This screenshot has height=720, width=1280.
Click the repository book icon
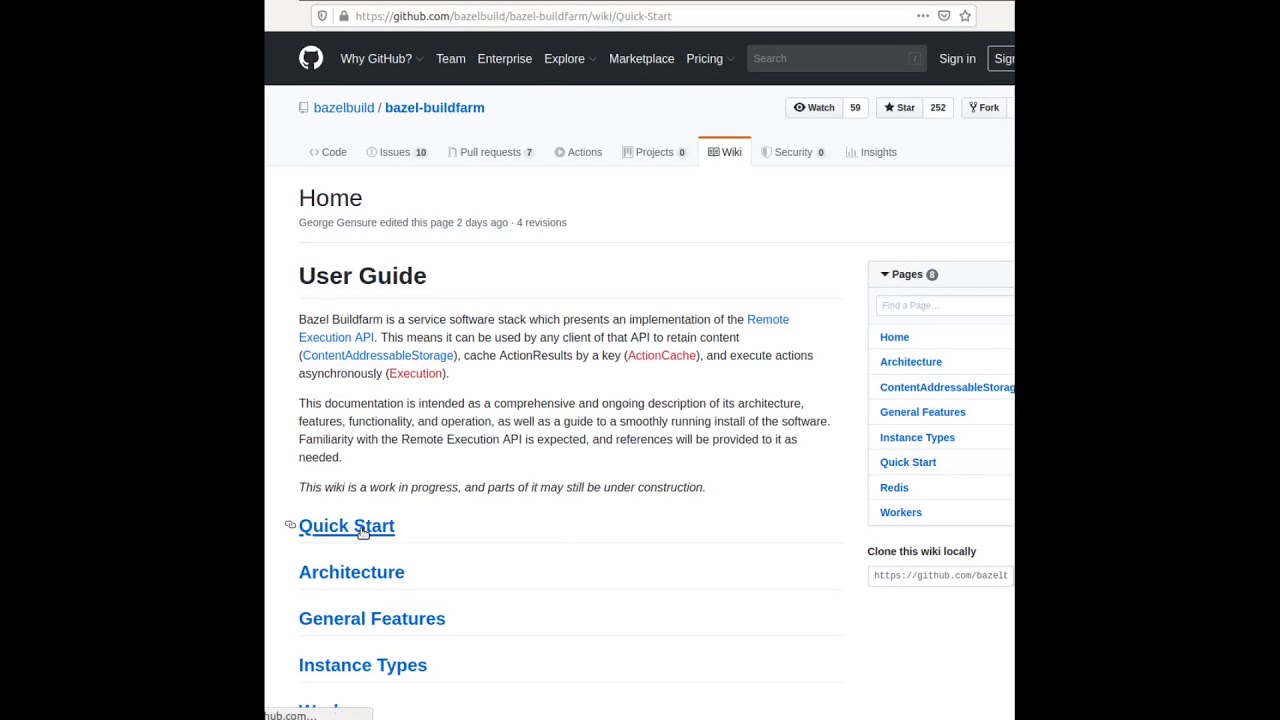[x=304, y=108]
